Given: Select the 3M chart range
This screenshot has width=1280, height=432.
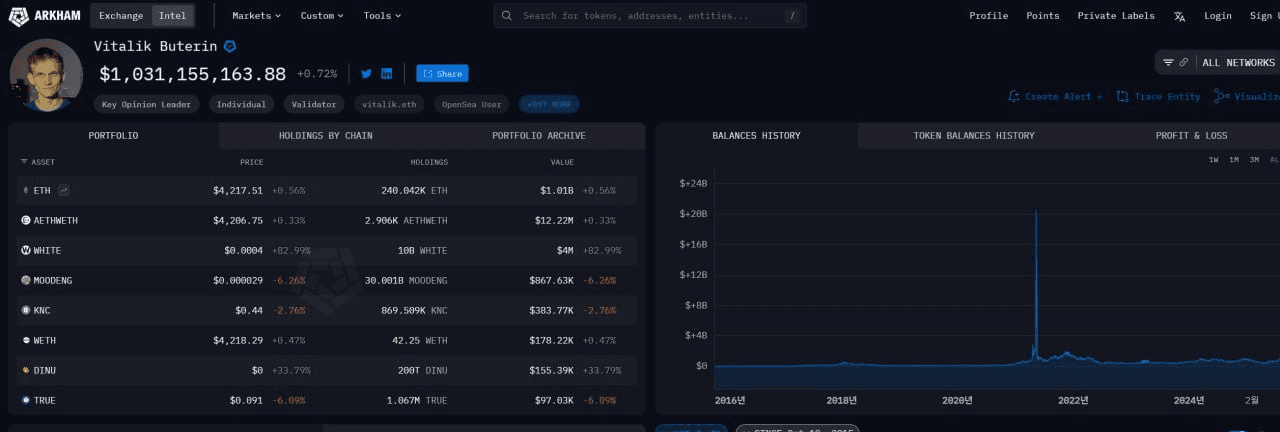Looking at the screenshot, I should [1254, 160].
